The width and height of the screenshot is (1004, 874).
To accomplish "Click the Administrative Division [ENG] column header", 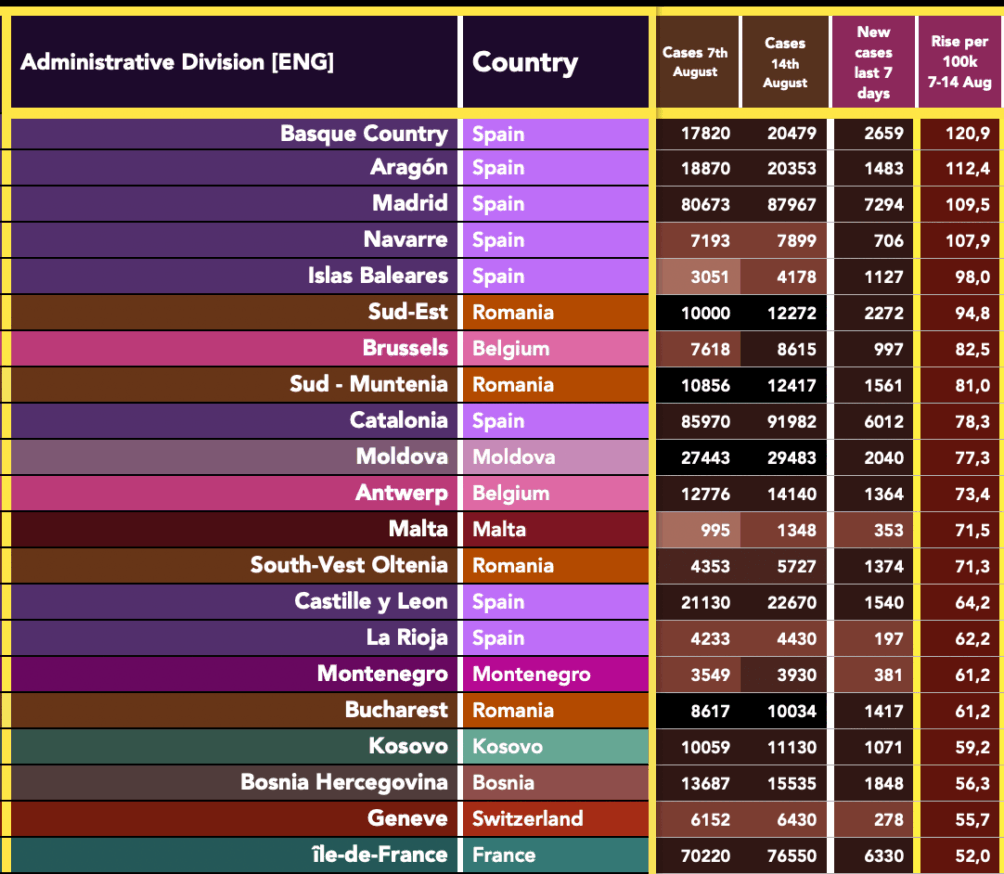I will [x=177, y=62].
